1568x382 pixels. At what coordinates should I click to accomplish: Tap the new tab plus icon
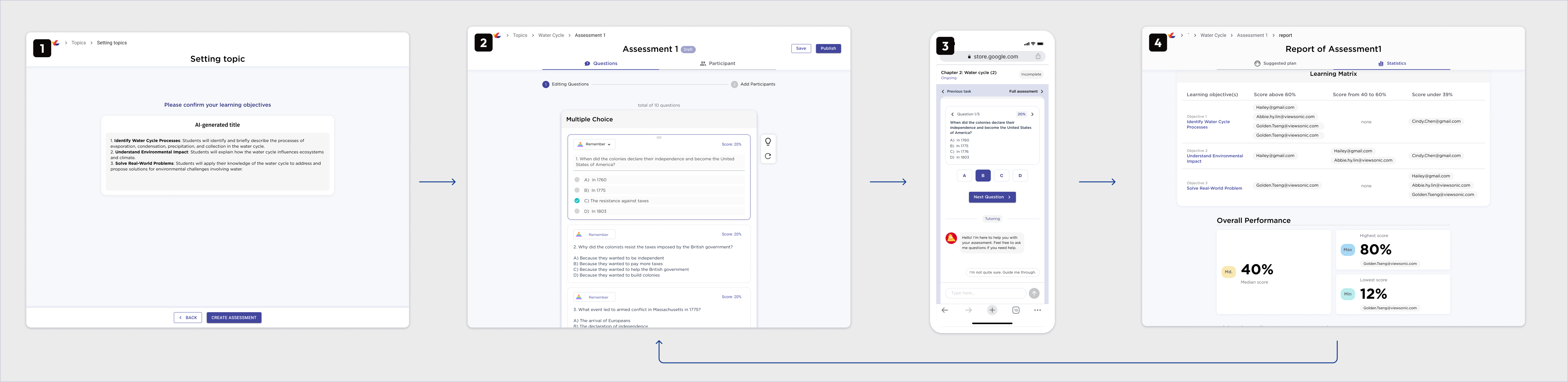992,310
